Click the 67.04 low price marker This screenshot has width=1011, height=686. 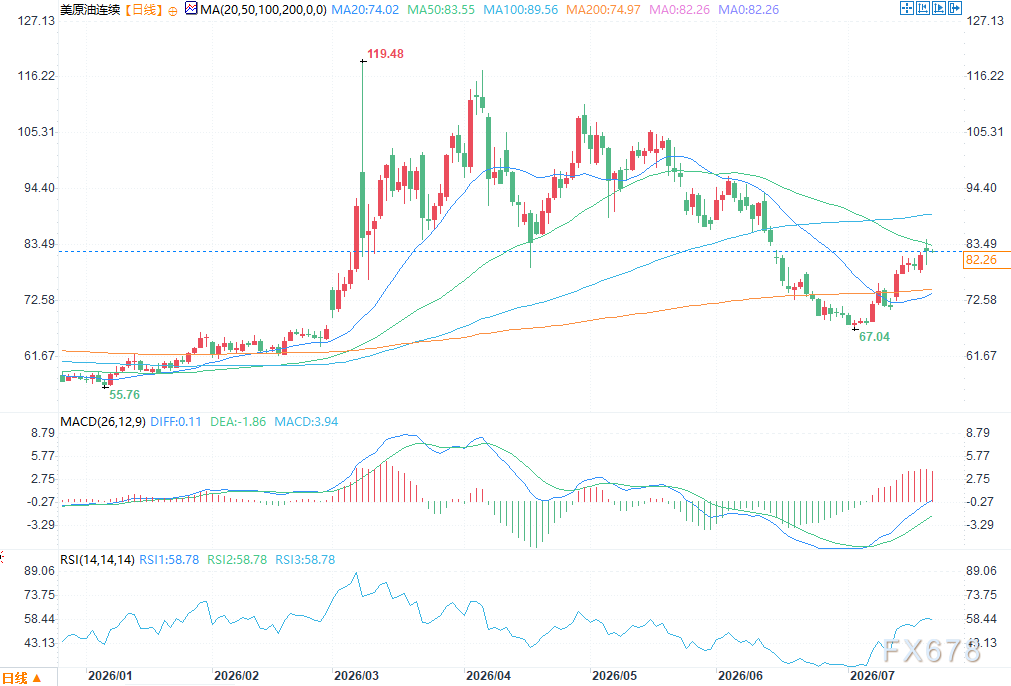[x=874, y=337]
